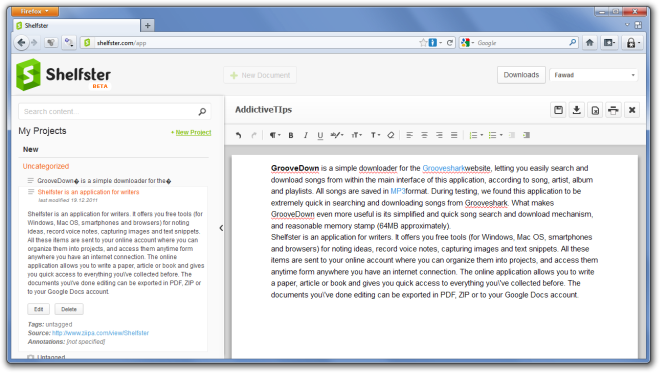Viewport: 660px width, 373px height.
Task: Click the Search content field
Action: point(114,112)
